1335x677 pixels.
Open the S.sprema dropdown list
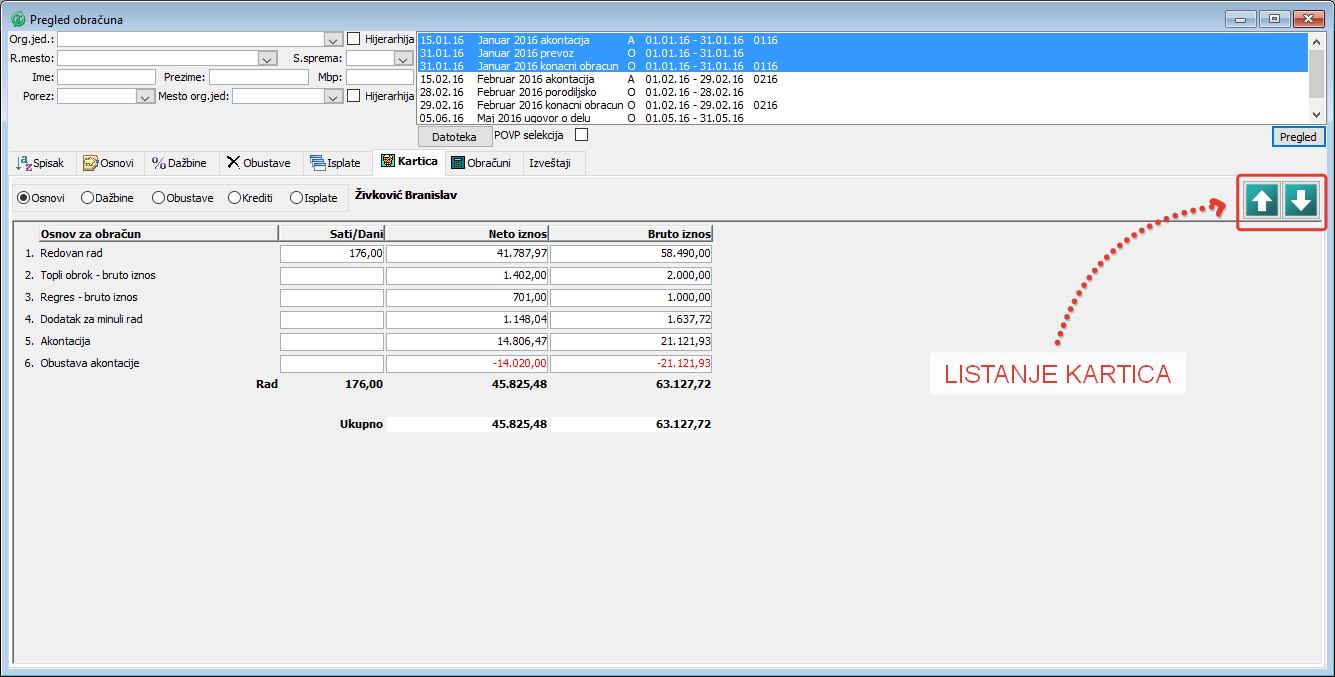tap(403, 58)
